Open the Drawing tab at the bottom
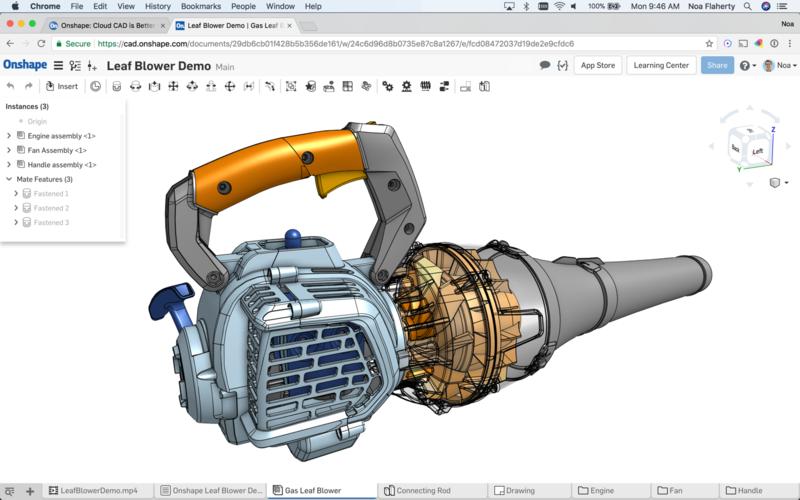Screen dimensions: 800x500 tap(519, 491)
